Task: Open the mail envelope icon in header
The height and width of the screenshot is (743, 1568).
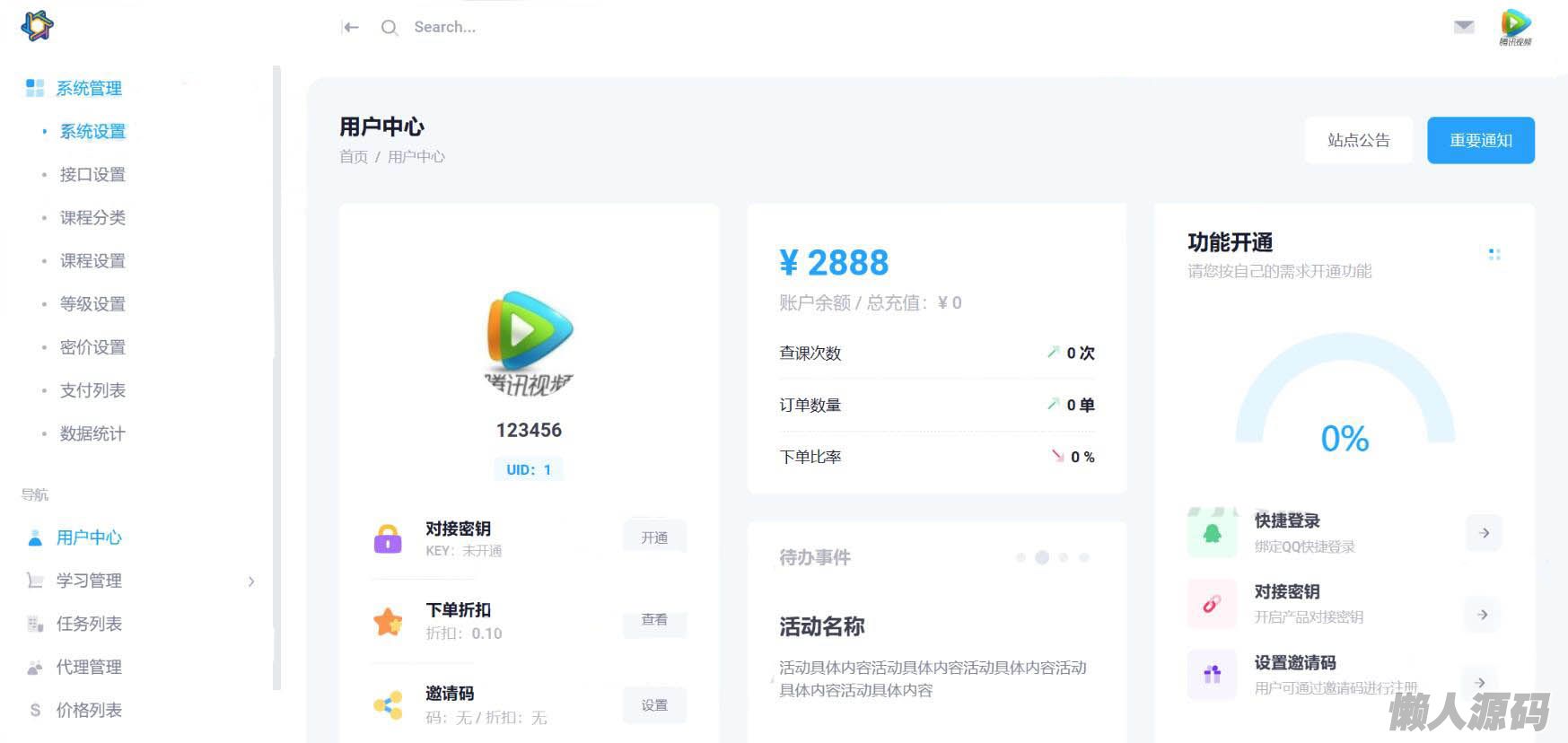Action: coord(1464,27)
